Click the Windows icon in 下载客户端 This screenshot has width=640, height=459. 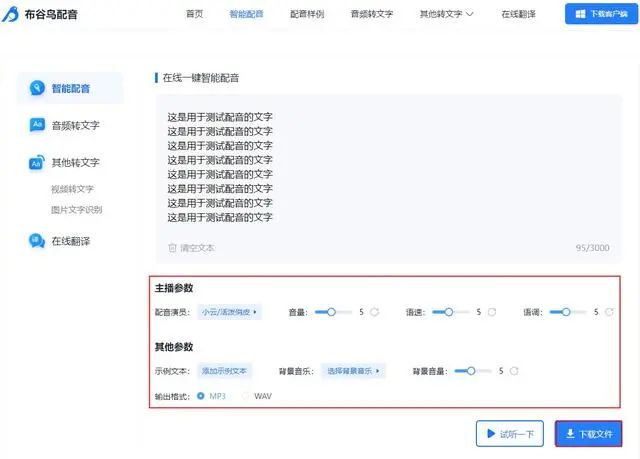pos(580,14)
